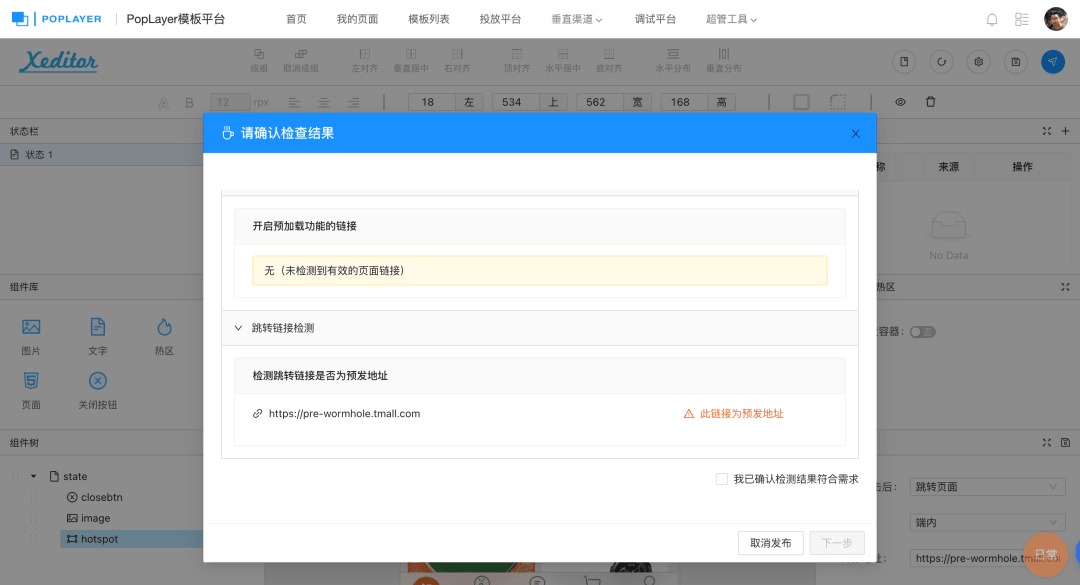Viewport: 1080px width, 585px height.
Task: Expand the 超管工具 dropdown menu
Action: (x=731, y=19)
